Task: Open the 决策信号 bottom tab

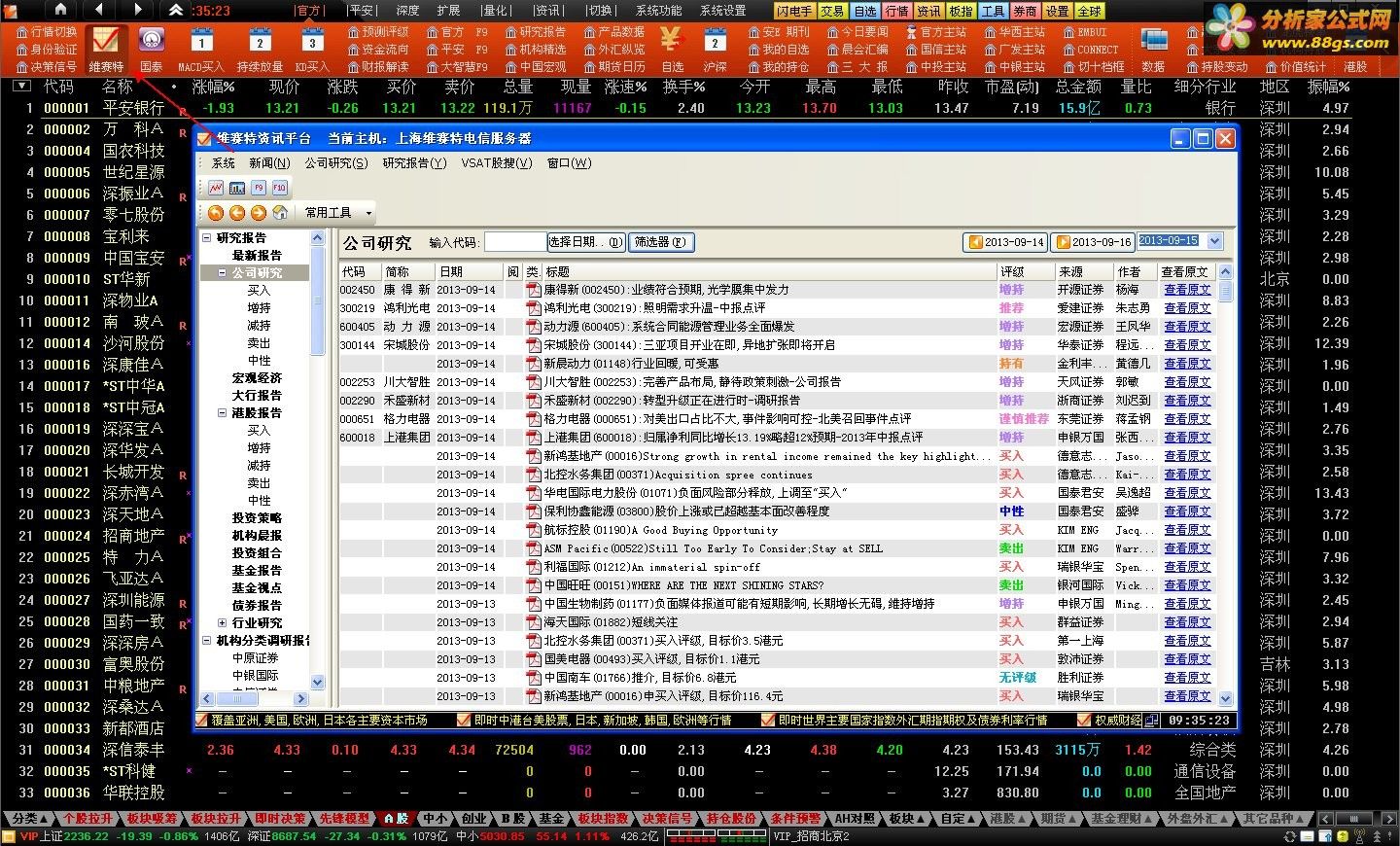Action: point(668,819)
